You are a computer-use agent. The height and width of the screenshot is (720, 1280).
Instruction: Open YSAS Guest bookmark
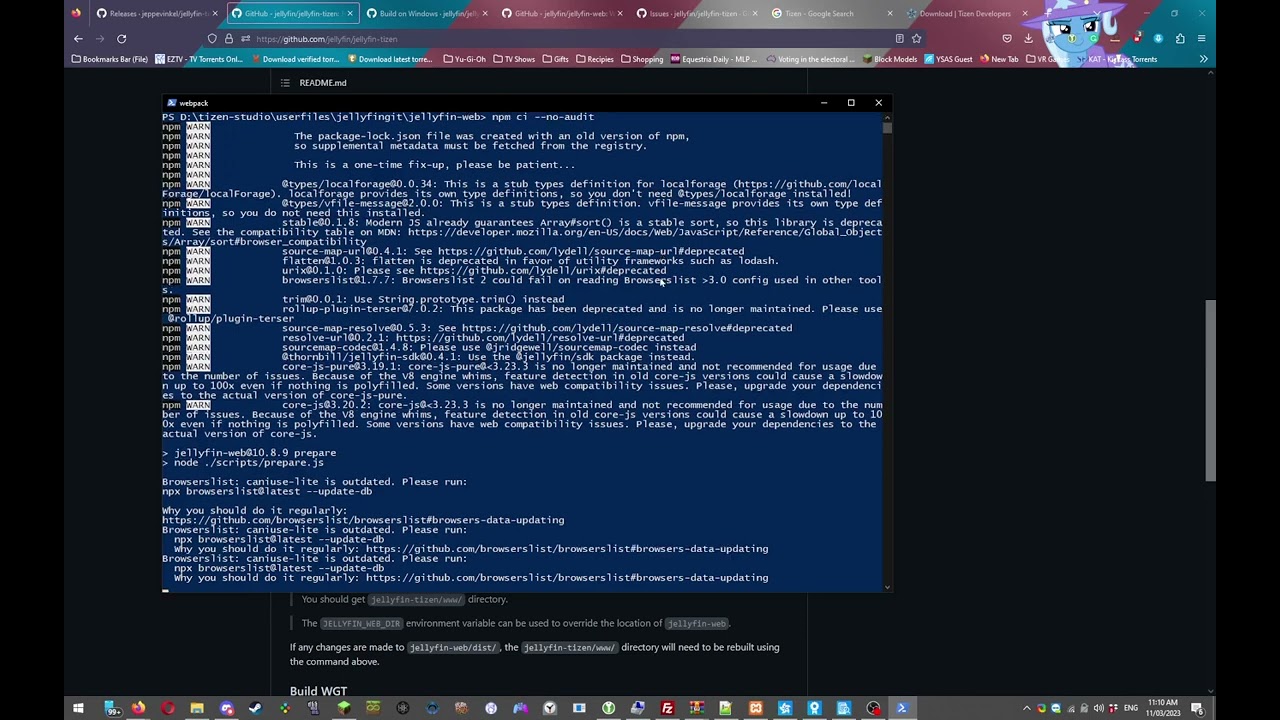click(948, 59)
